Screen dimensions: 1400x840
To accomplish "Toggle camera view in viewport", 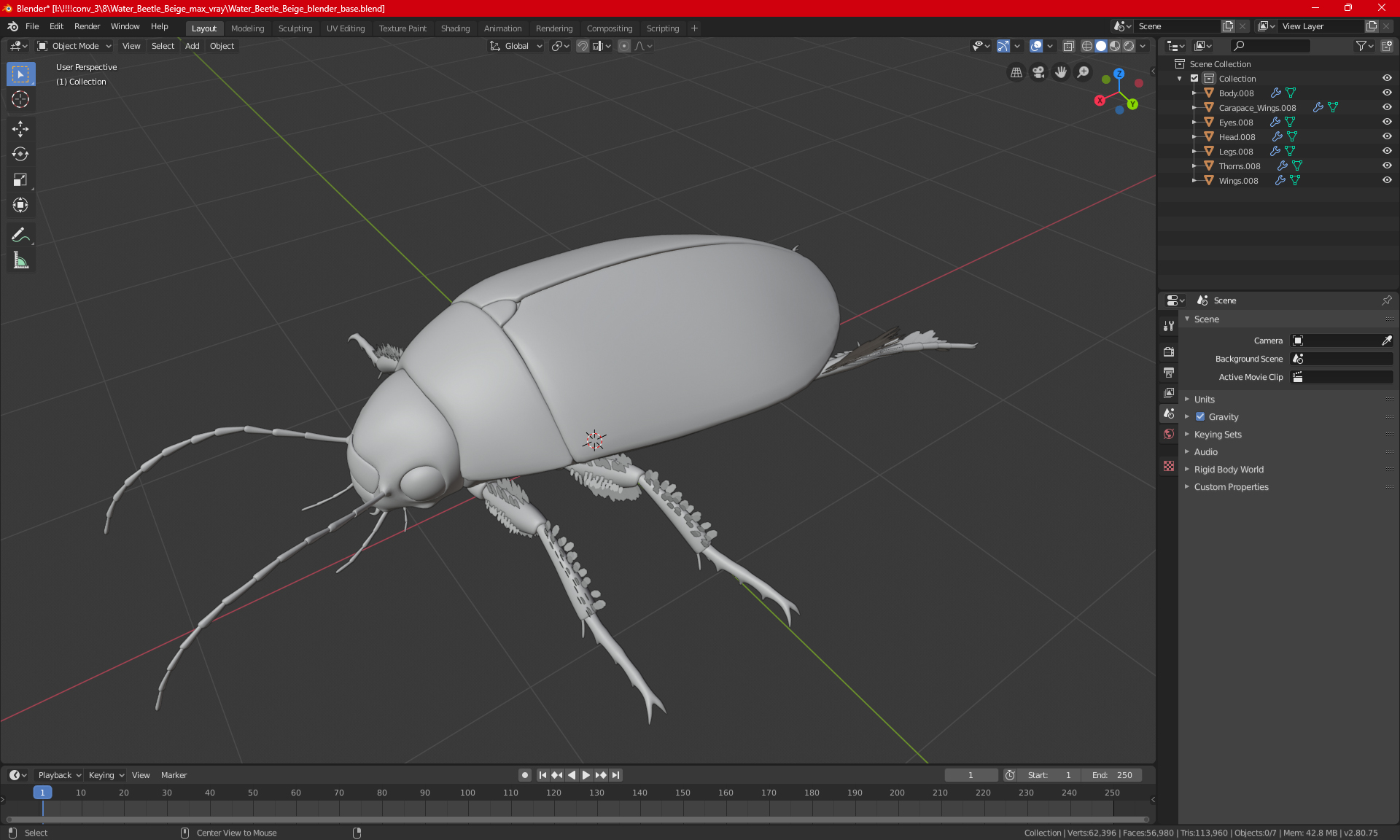I will 1038,72.
